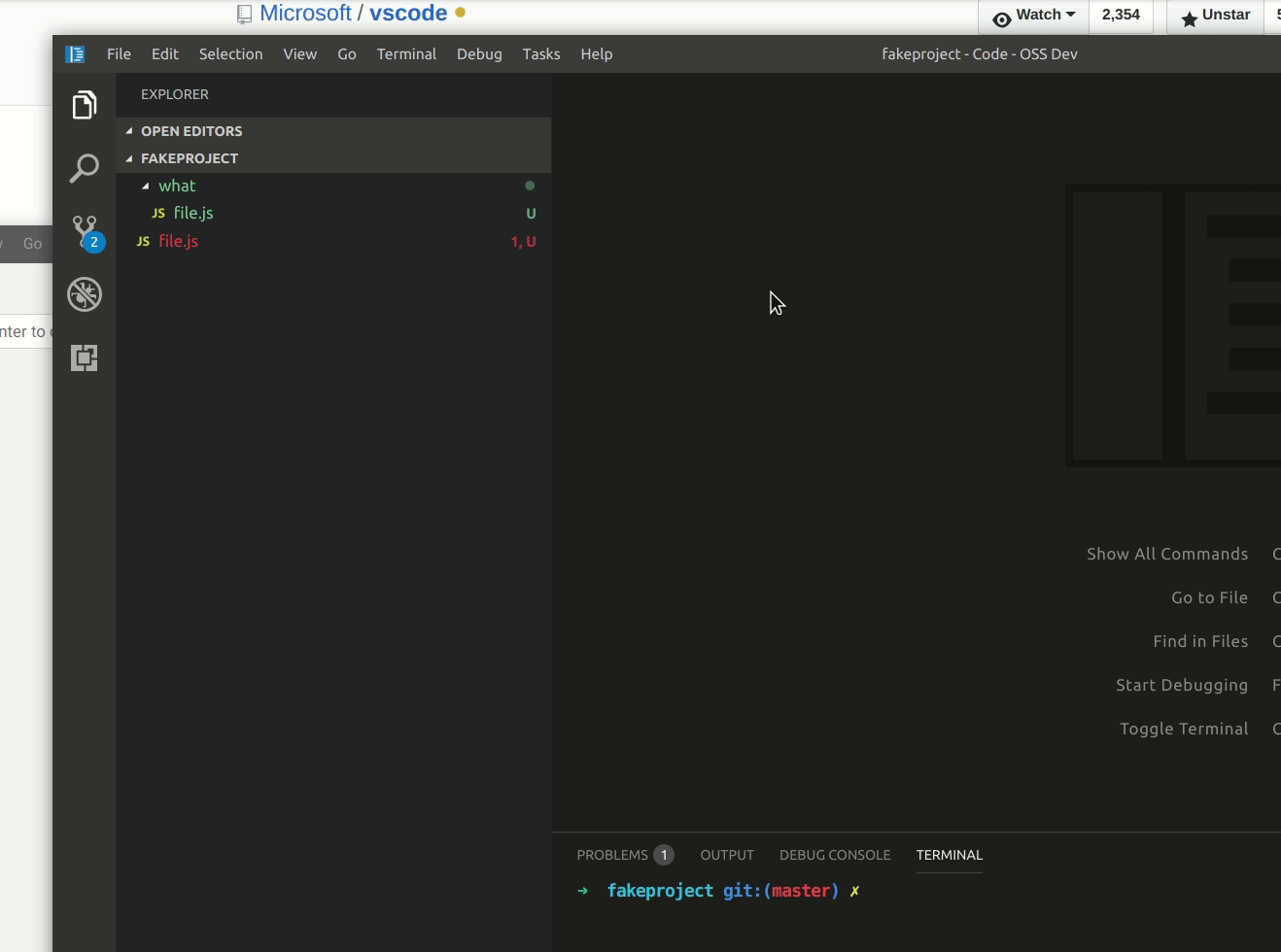
Task: Select the what folder in explorer
Action: pos(333,186)
